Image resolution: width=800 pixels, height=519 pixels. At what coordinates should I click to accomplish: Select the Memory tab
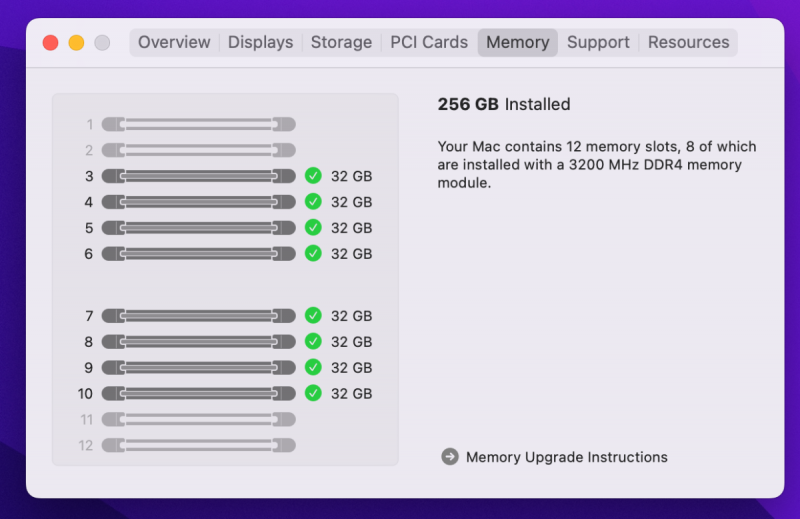[x=517, y=42]
